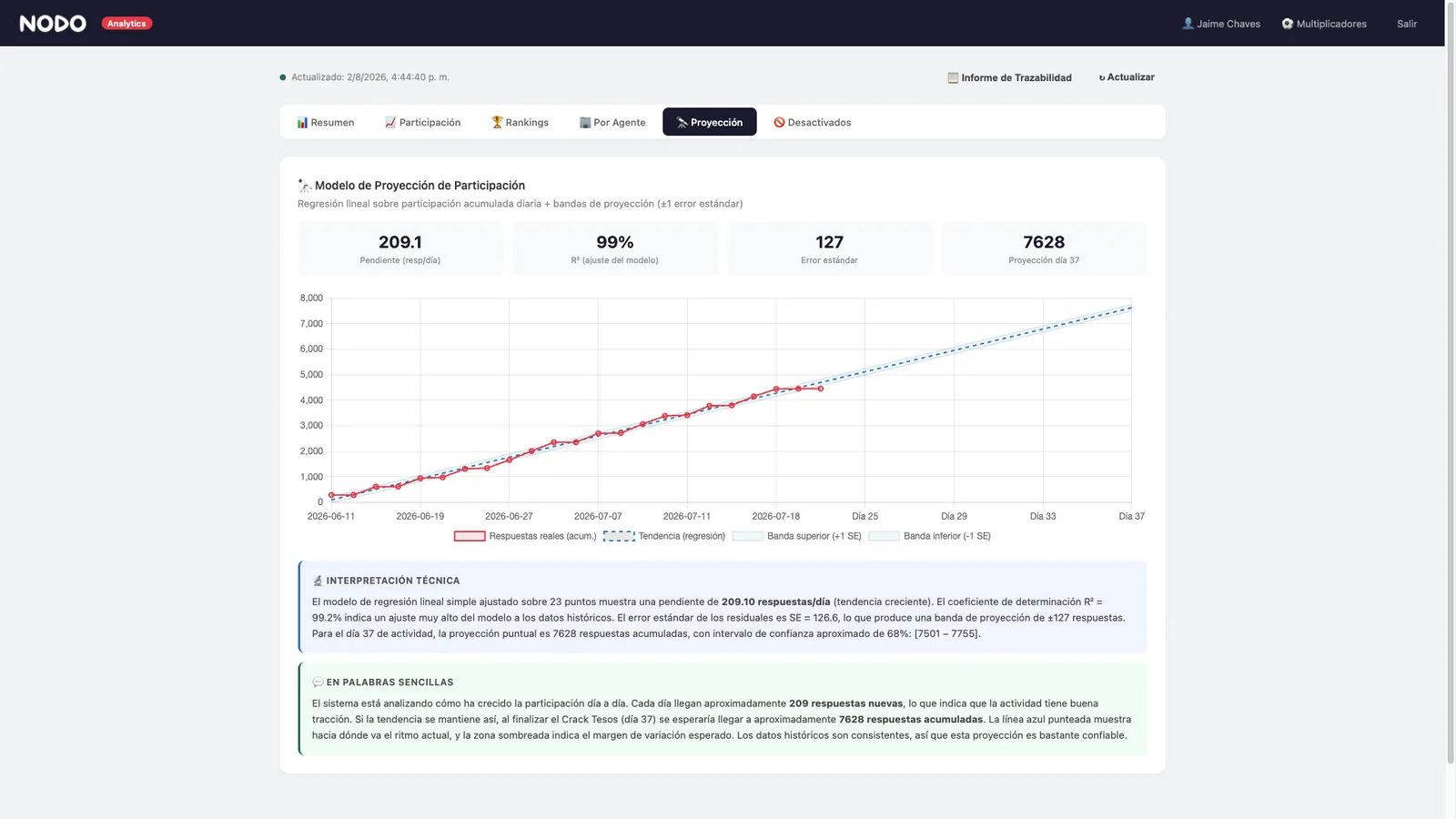Open the Por Agente tab
1456x819 pixels.
[x=612, y=122]
